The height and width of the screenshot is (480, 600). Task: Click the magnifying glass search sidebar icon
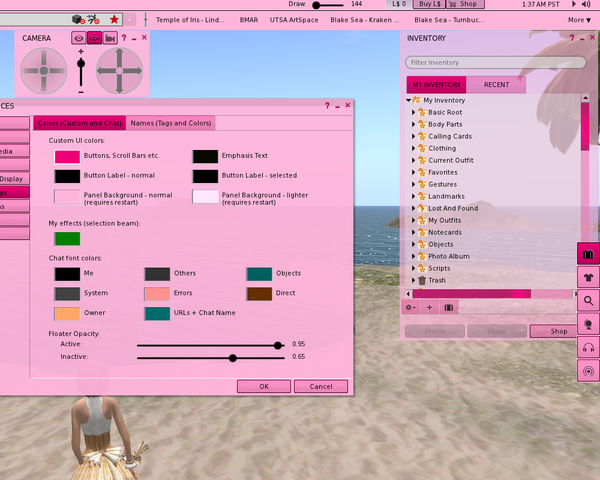point(588,301)
